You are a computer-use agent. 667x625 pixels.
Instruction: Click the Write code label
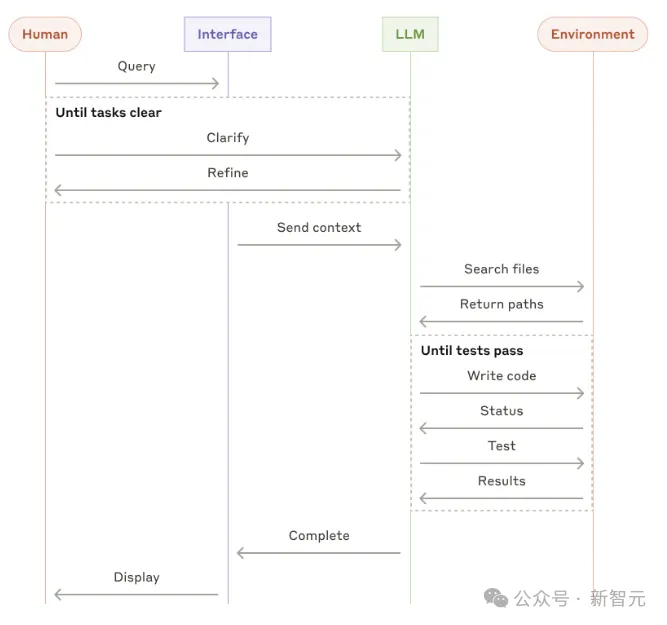[x=502, y=376]
